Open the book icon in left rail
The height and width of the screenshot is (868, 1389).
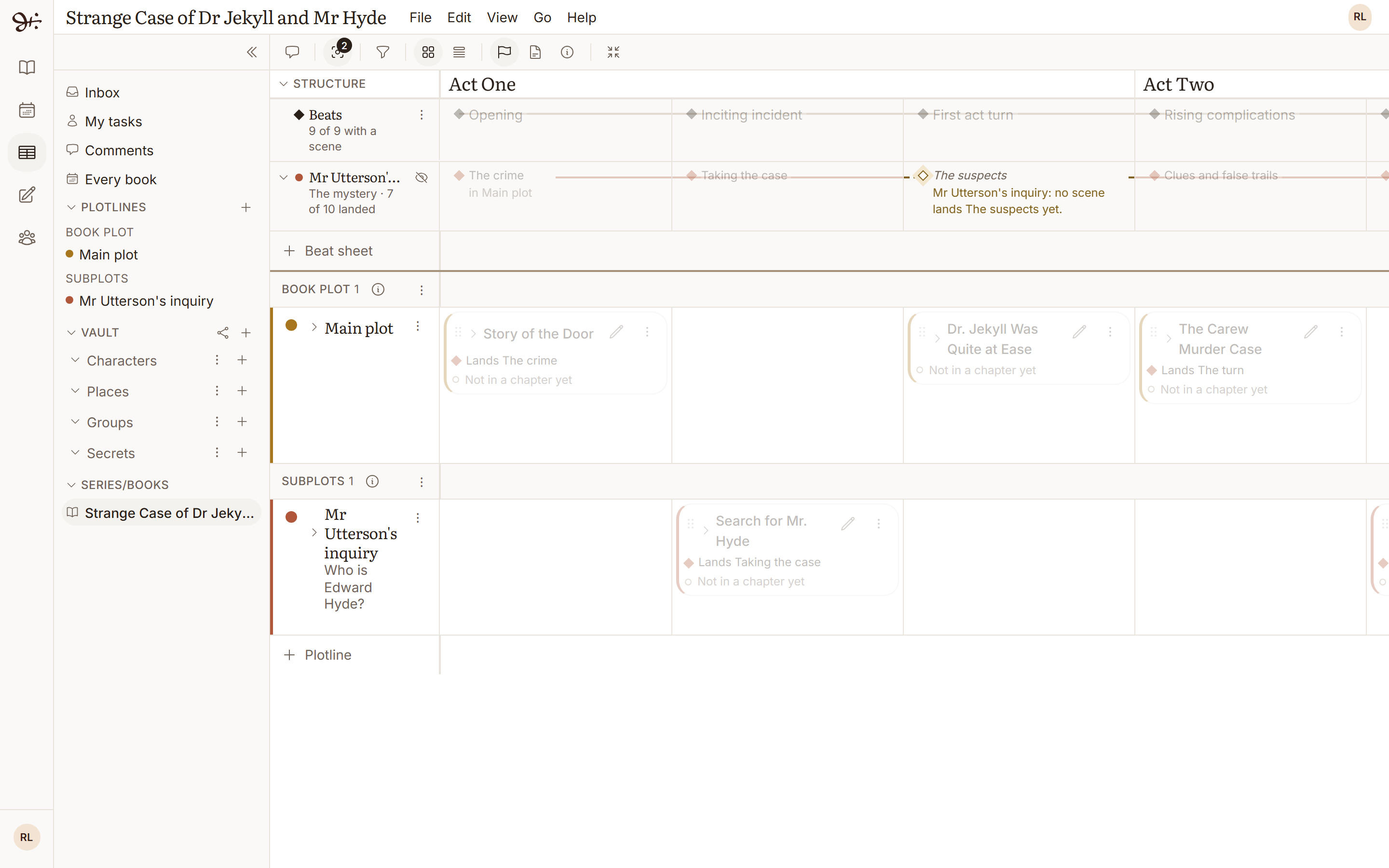click(x=27, y=67)
